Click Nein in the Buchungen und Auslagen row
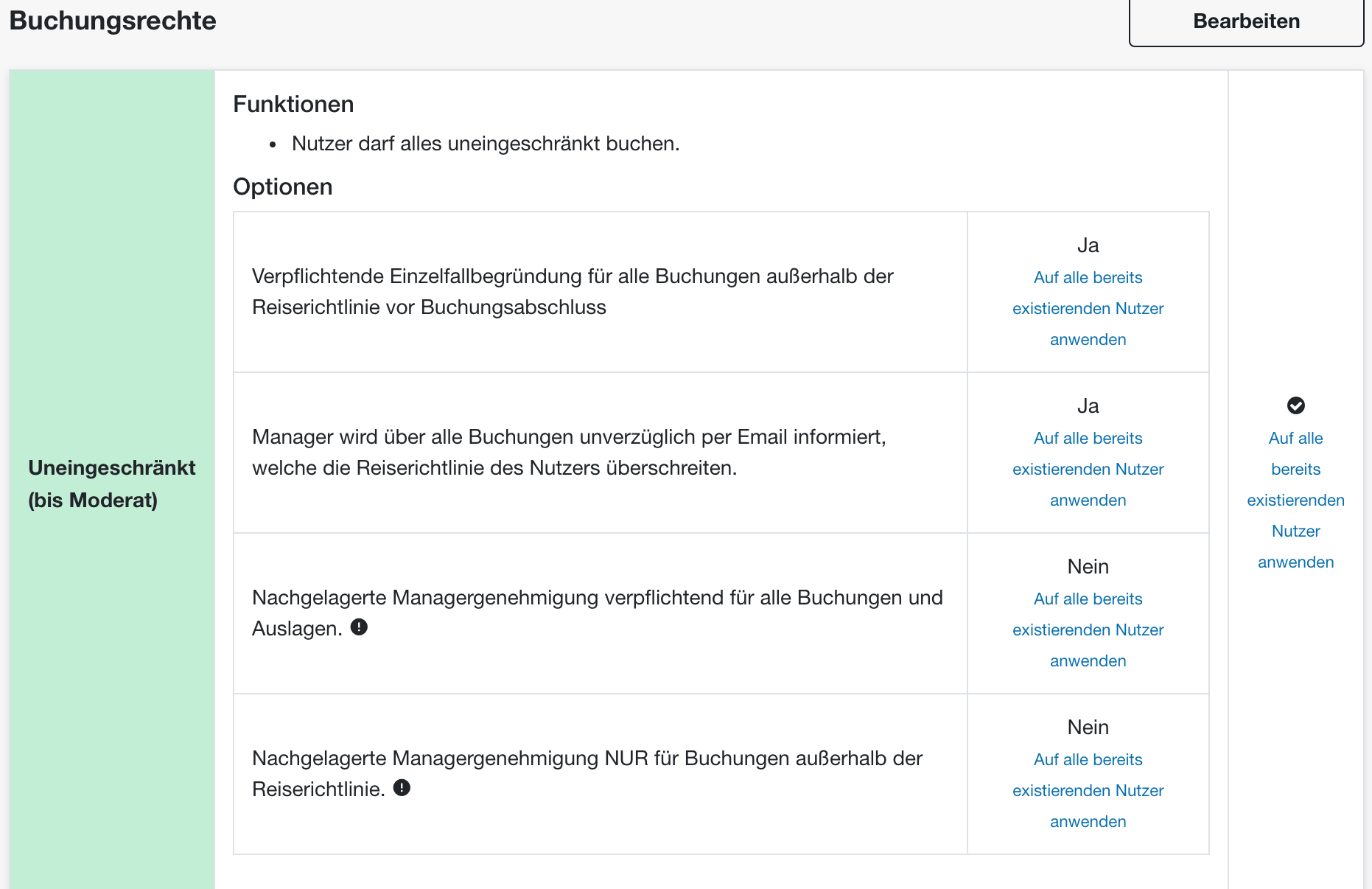1372x889 pixels. [1088, 567]
